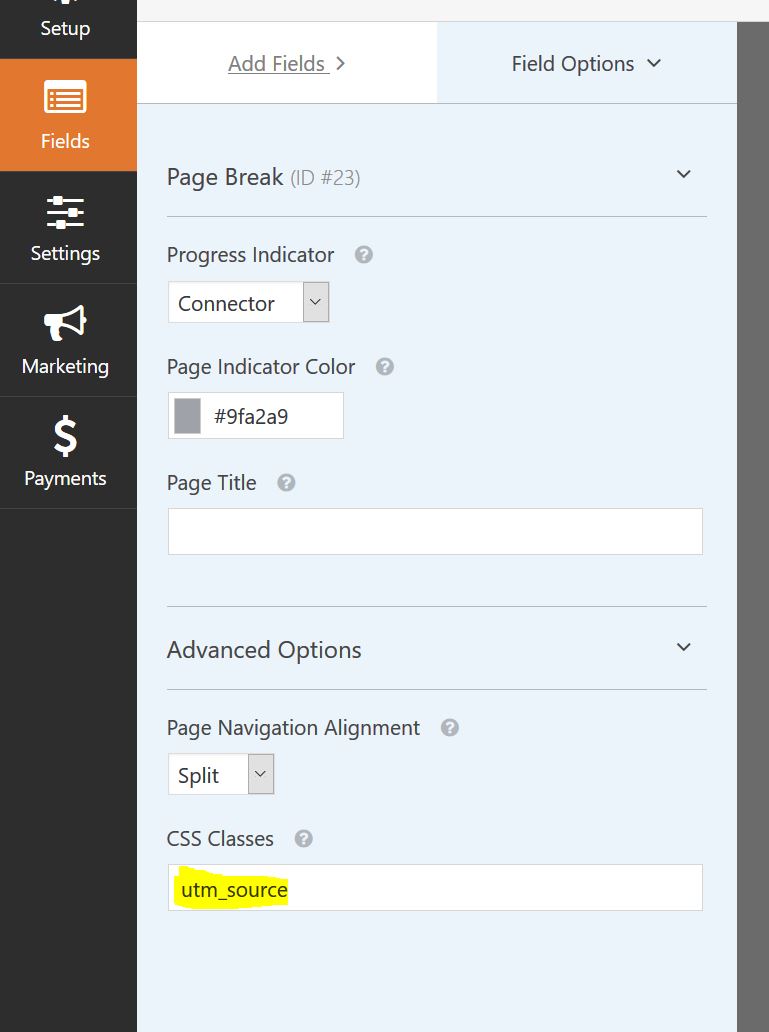769x1032 pixels.
Task: Go to the Setup section
Action: [x=65, y=28]
